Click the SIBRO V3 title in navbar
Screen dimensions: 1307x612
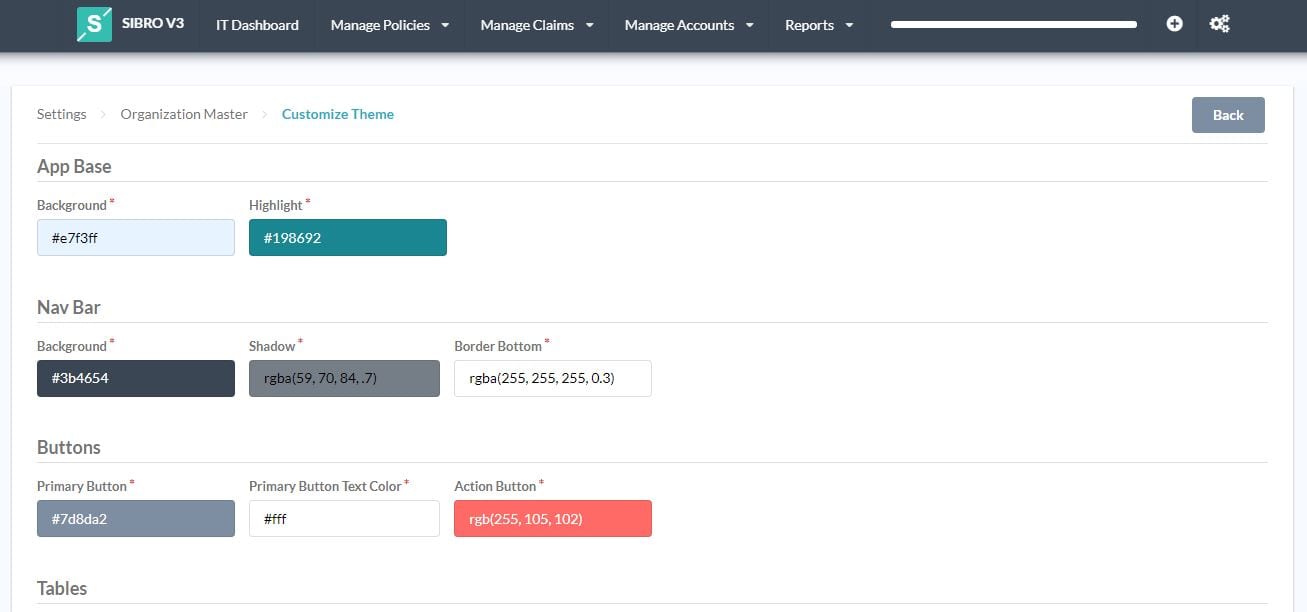click(x=151, y=24)
